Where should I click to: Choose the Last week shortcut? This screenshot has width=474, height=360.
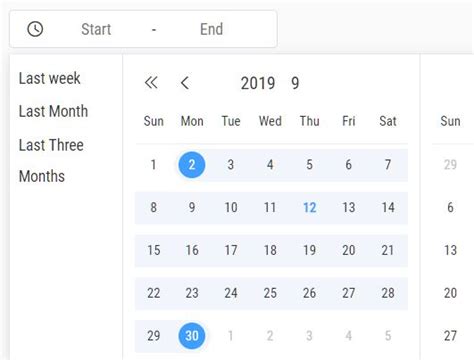click(x=50, y=78)
